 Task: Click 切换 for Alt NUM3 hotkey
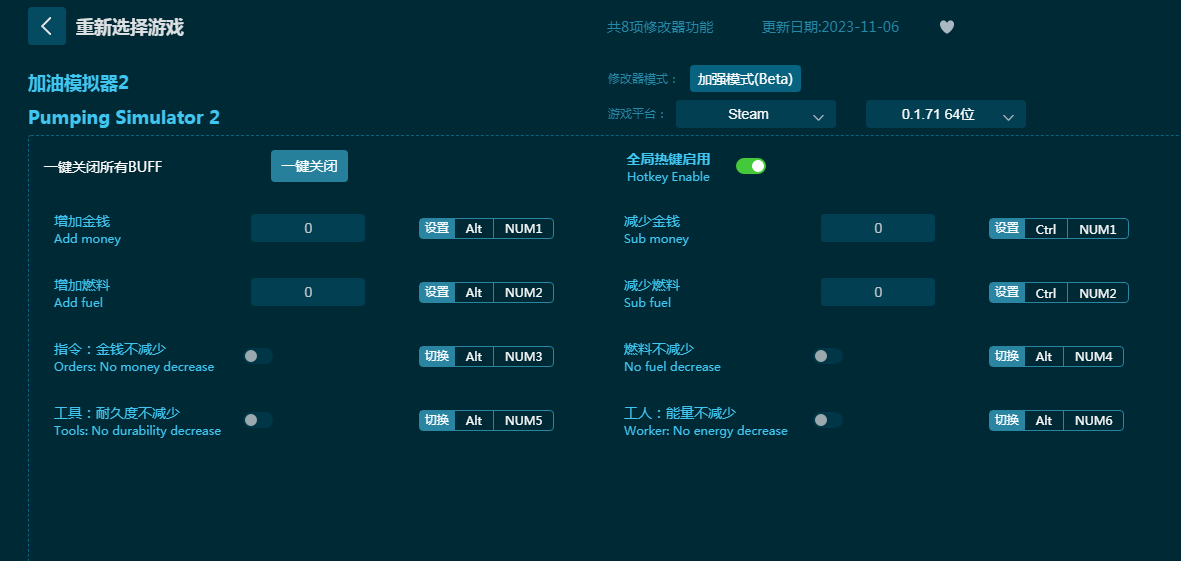[x=437, y=357]
